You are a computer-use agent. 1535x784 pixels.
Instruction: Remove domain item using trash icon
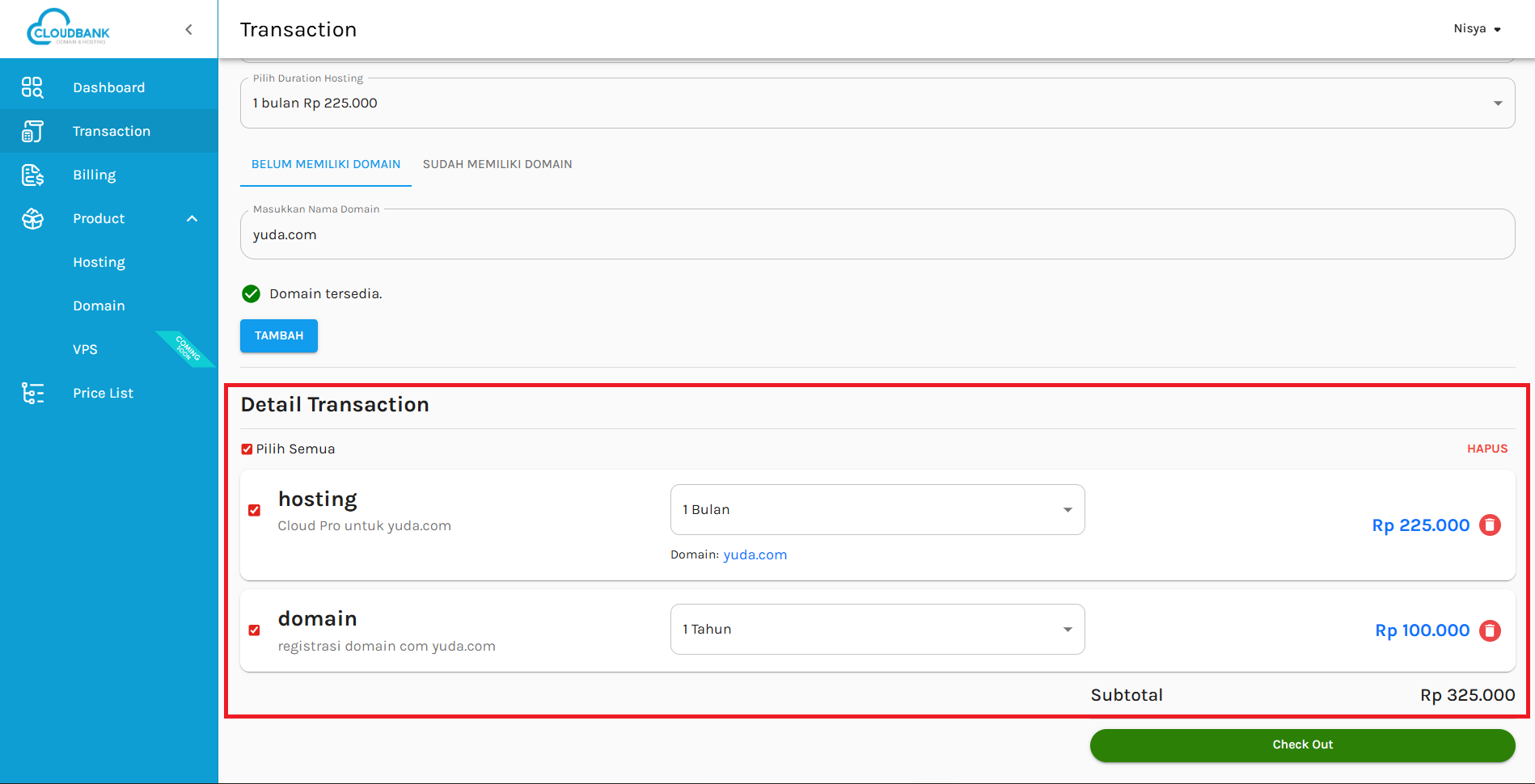[1490, 630]
